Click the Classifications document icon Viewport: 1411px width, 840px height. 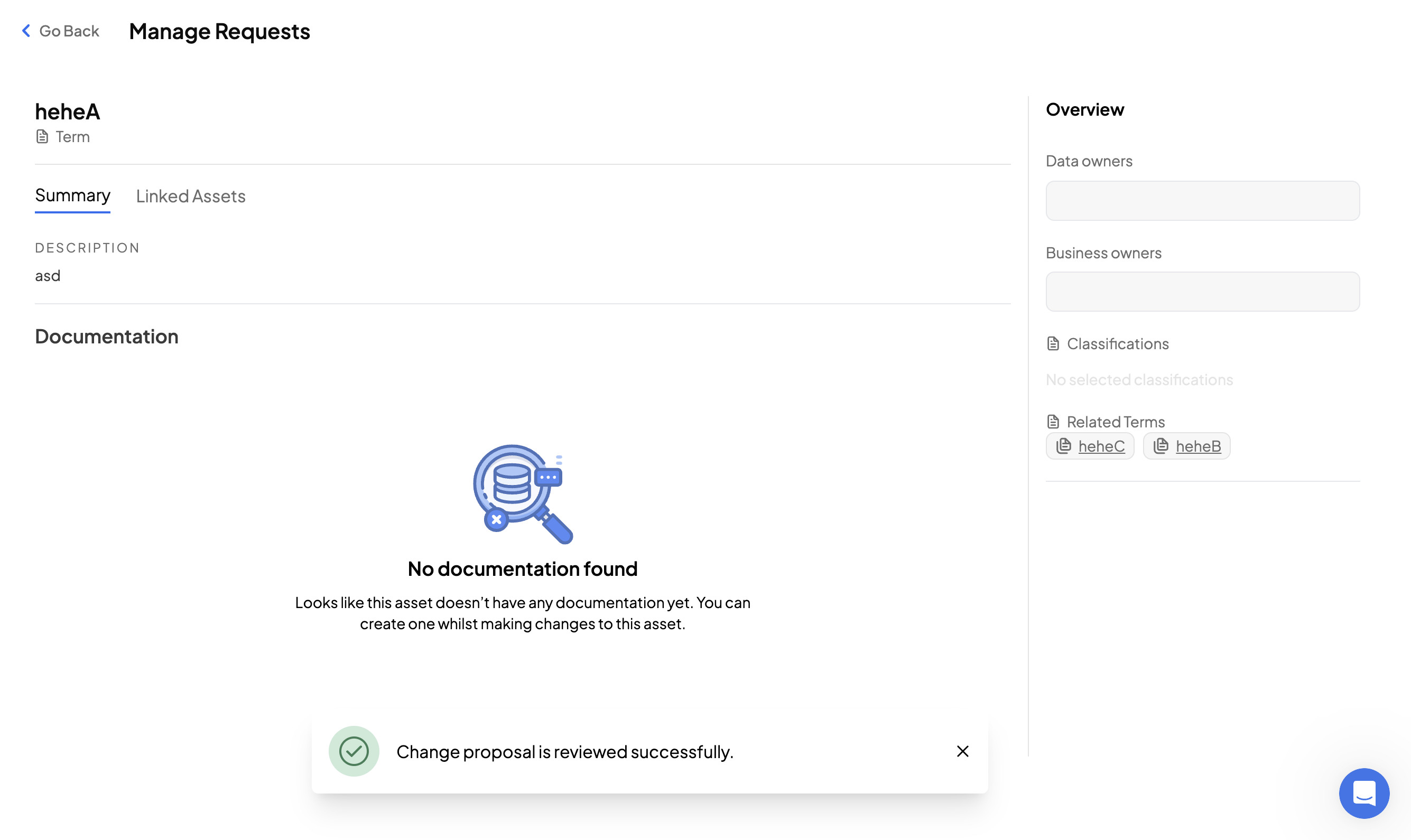click(x=1053, y=343)
